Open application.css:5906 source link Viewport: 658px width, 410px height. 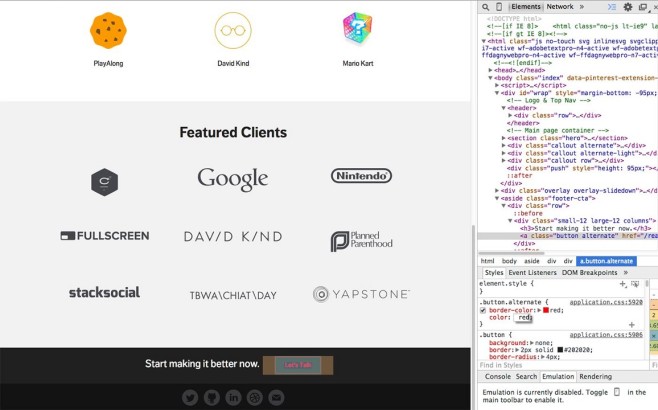[x=606, y=335]
